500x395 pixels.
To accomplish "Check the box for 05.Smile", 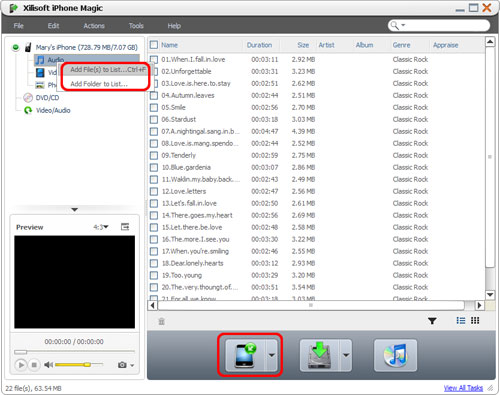I will click(x=154, y=108).
